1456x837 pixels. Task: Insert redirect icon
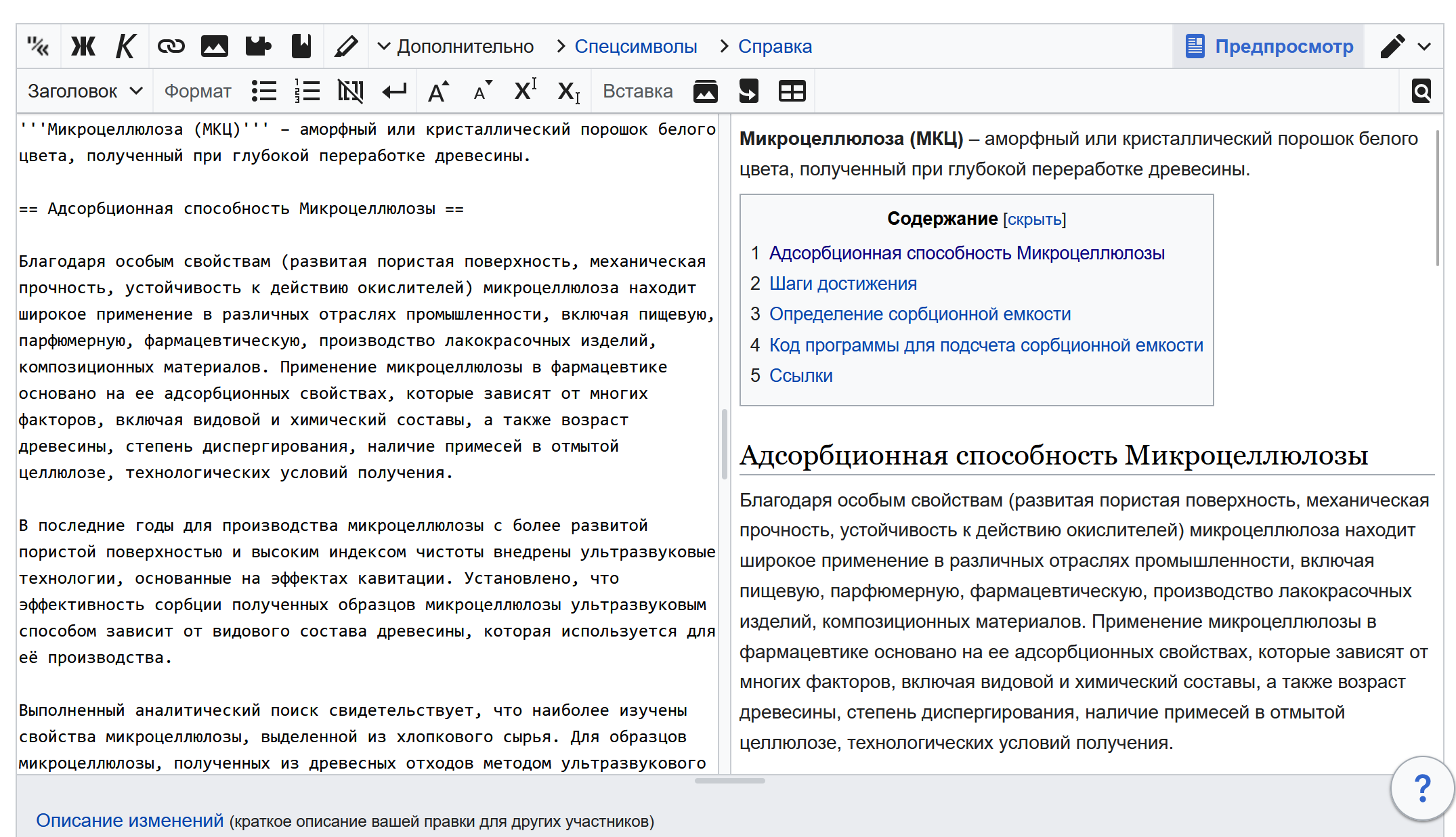tap(749, 91)
